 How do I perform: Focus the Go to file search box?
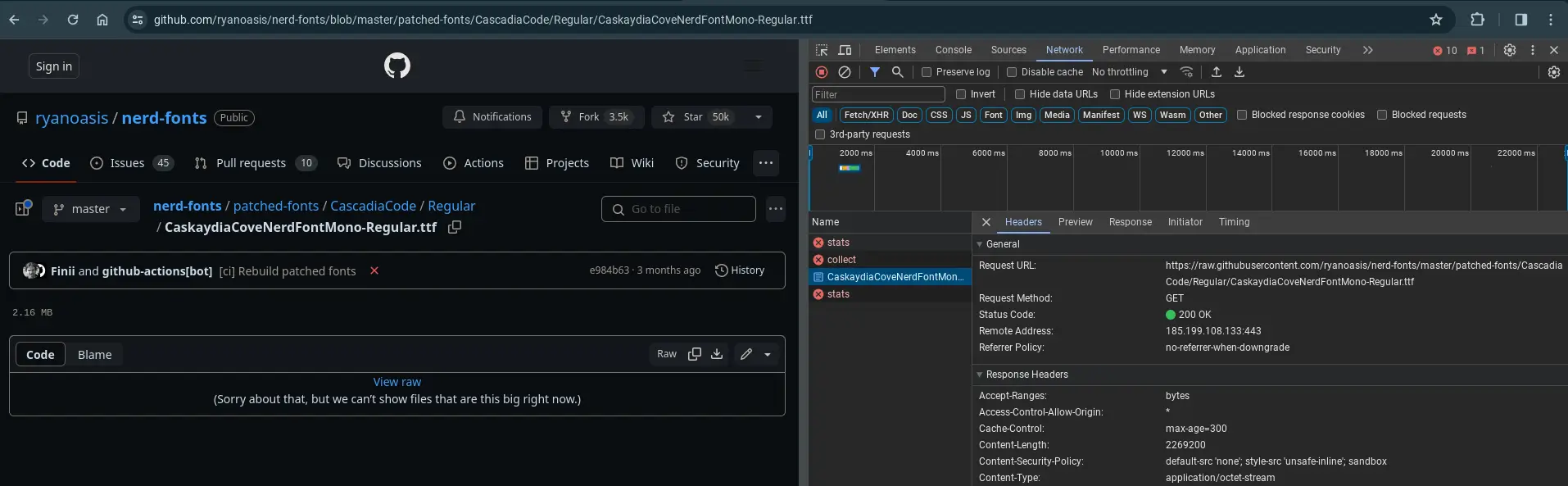click(x=678, y=209)
